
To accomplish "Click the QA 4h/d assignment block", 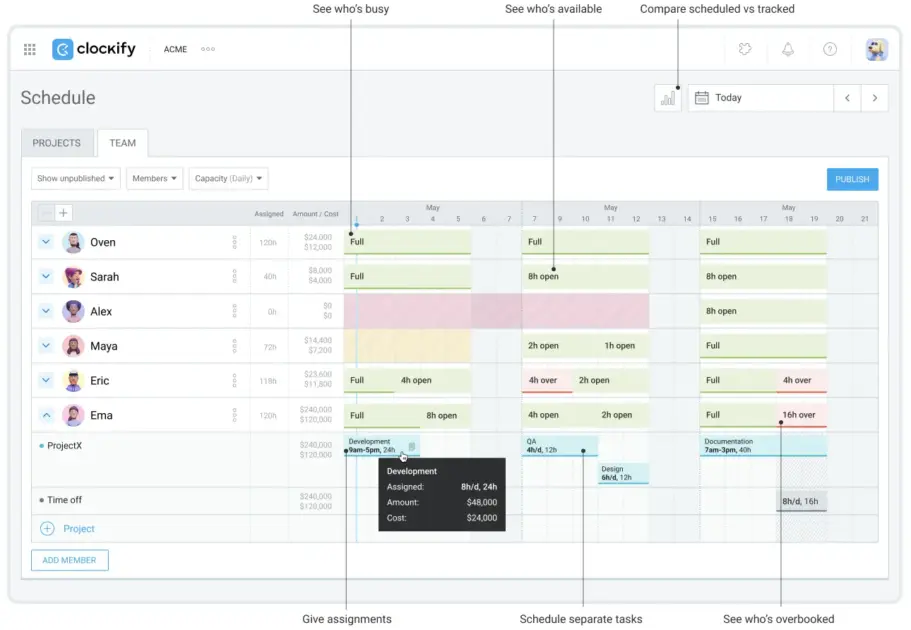I will coord(559,446).
